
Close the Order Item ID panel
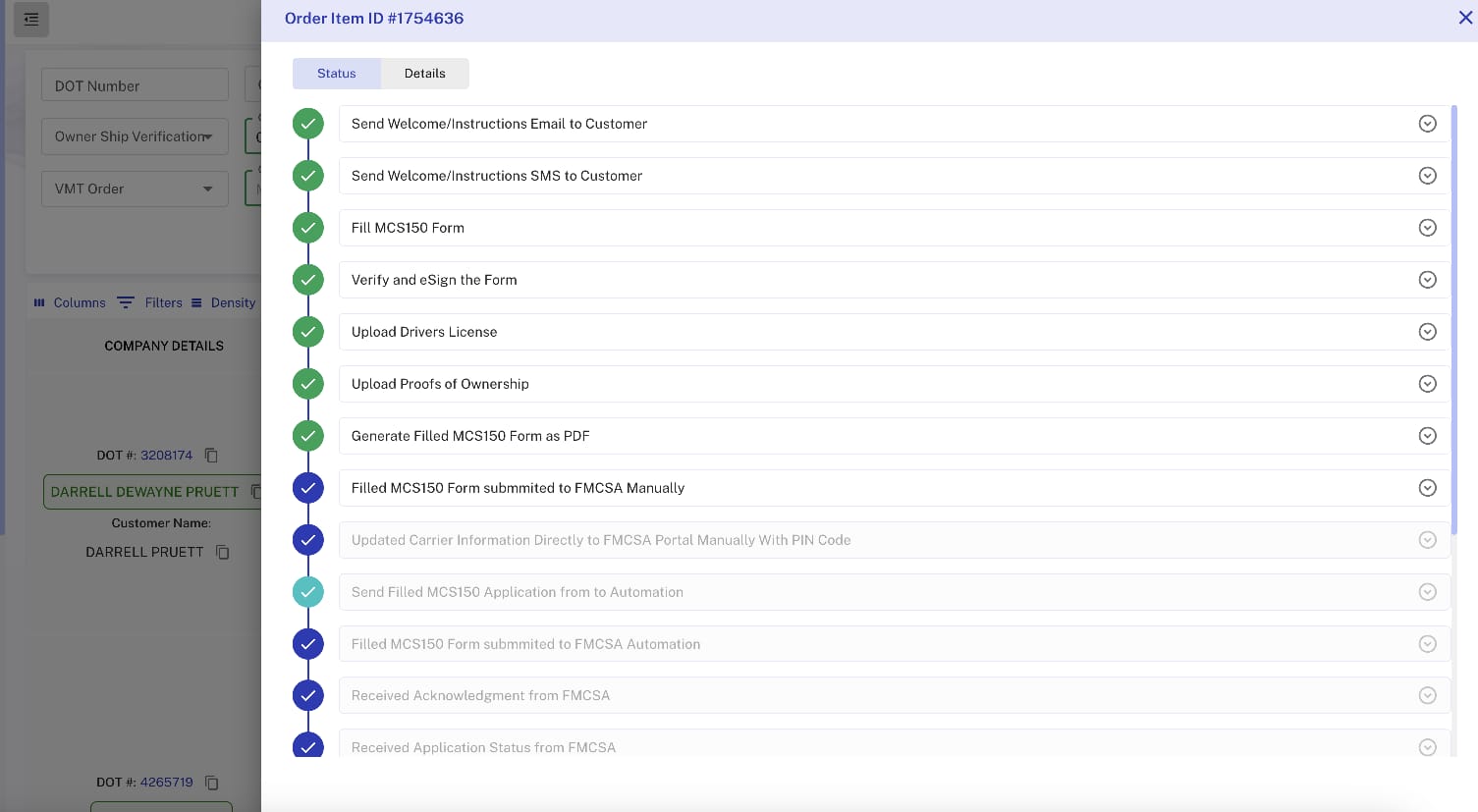tap(1465, 18)
